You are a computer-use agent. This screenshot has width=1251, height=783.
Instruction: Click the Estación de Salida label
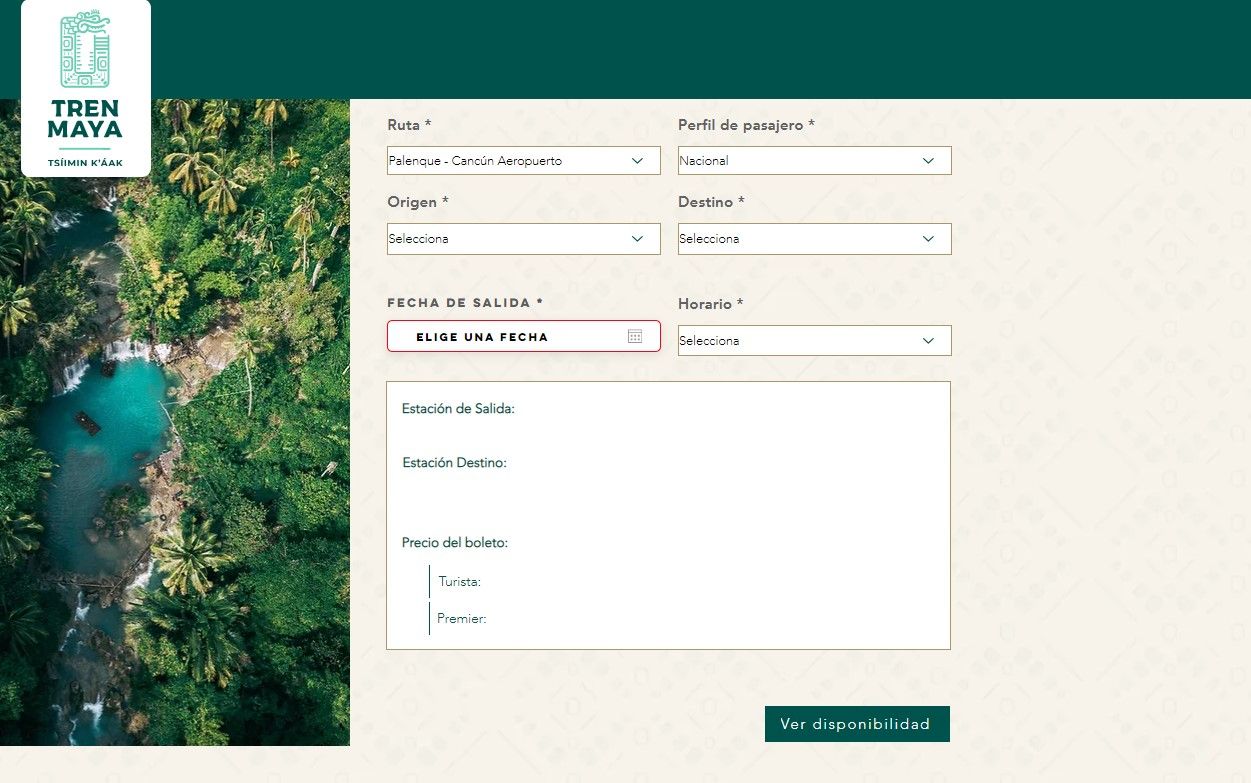point(458,409)
